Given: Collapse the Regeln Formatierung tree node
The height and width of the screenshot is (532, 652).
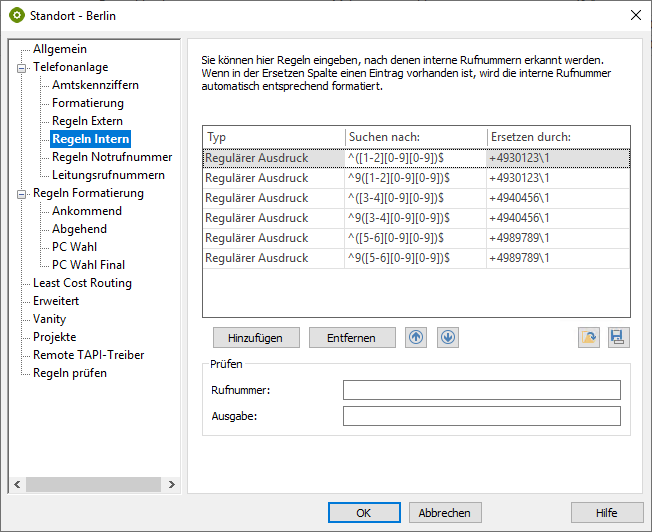Looking at the screenshot, I should [x=20, y=193].
